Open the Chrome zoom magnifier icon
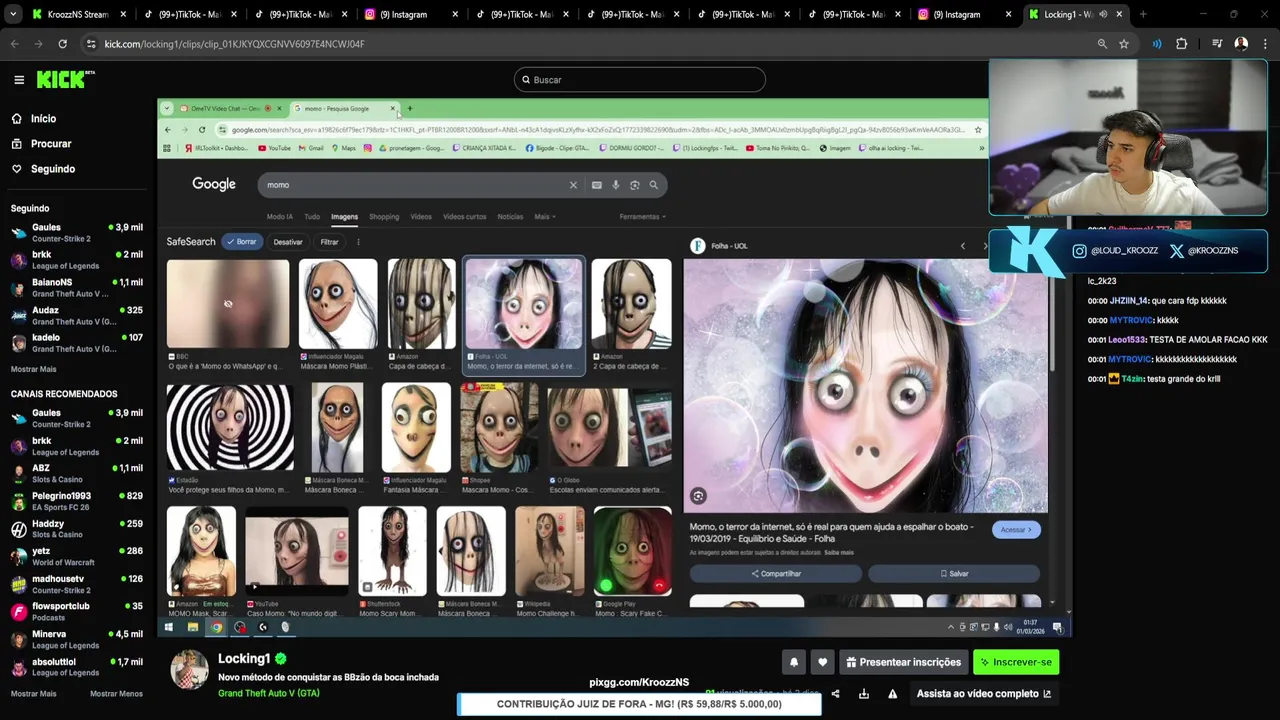The width and height of the screenshot is (1280, 720). pyautogui.click(x=1102, y=44)
